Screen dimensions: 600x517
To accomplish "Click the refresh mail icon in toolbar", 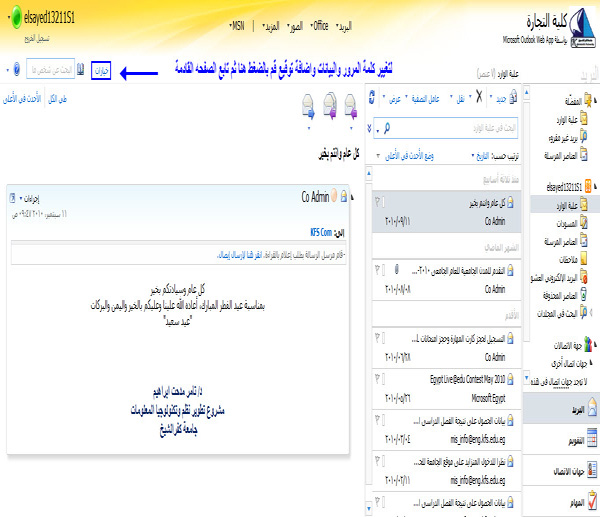I will (373, 100).
